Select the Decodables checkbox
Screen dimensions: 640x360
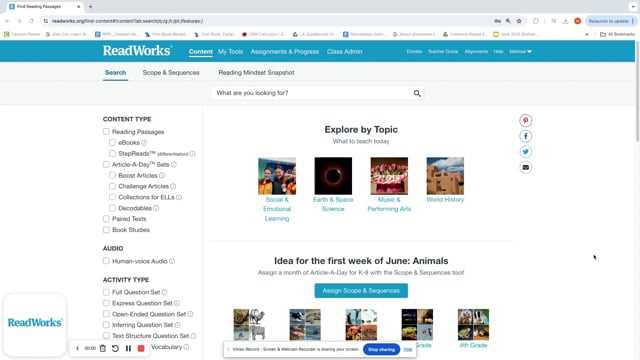click(112, 208)
